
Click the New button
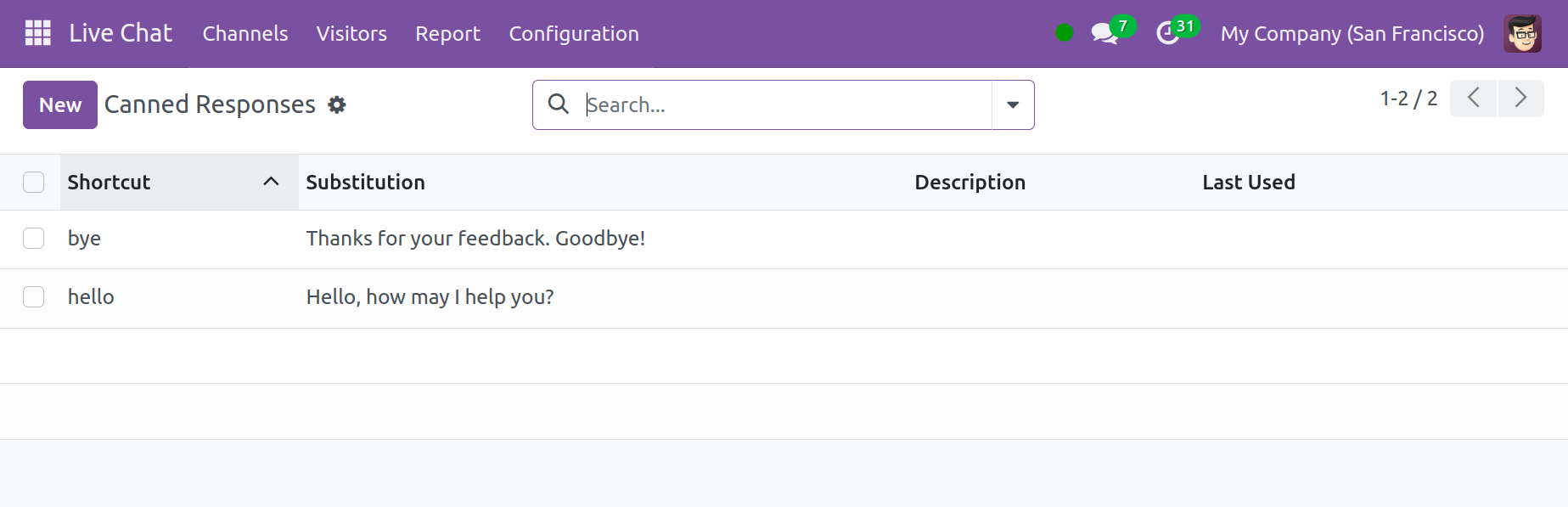pyautogui.click(x=60, y=105)
